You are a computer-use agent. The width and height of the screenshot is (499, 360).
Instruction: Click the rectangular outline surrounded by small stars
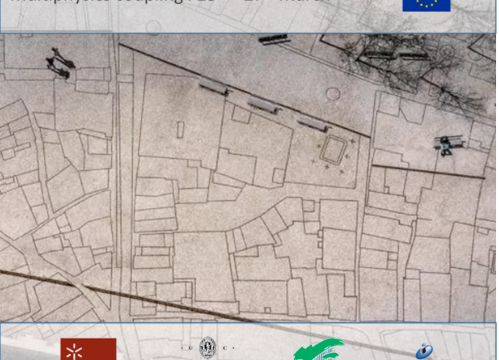click(333, 150)
